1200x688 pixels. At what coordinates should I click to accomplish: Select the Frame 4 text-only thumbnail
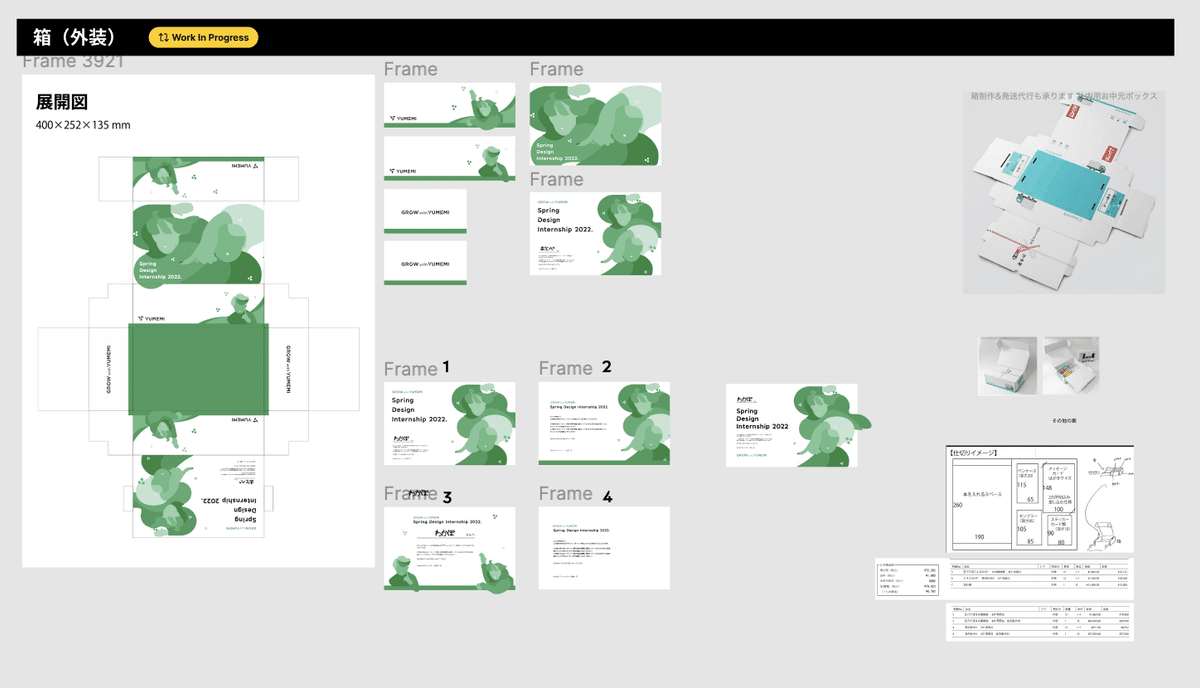604,548
